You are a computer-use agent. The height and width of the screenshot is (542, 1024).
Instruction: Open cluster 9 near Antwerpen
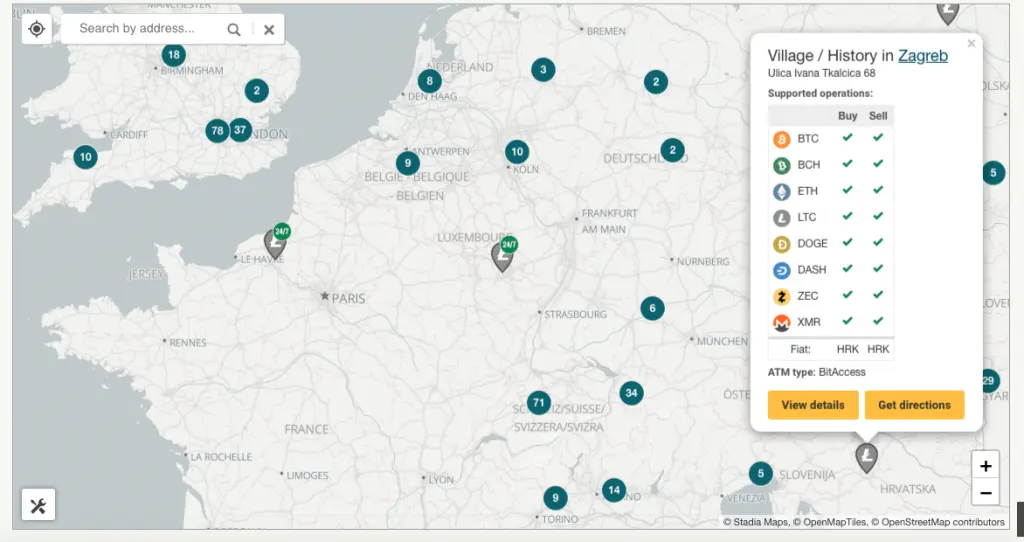408,163
